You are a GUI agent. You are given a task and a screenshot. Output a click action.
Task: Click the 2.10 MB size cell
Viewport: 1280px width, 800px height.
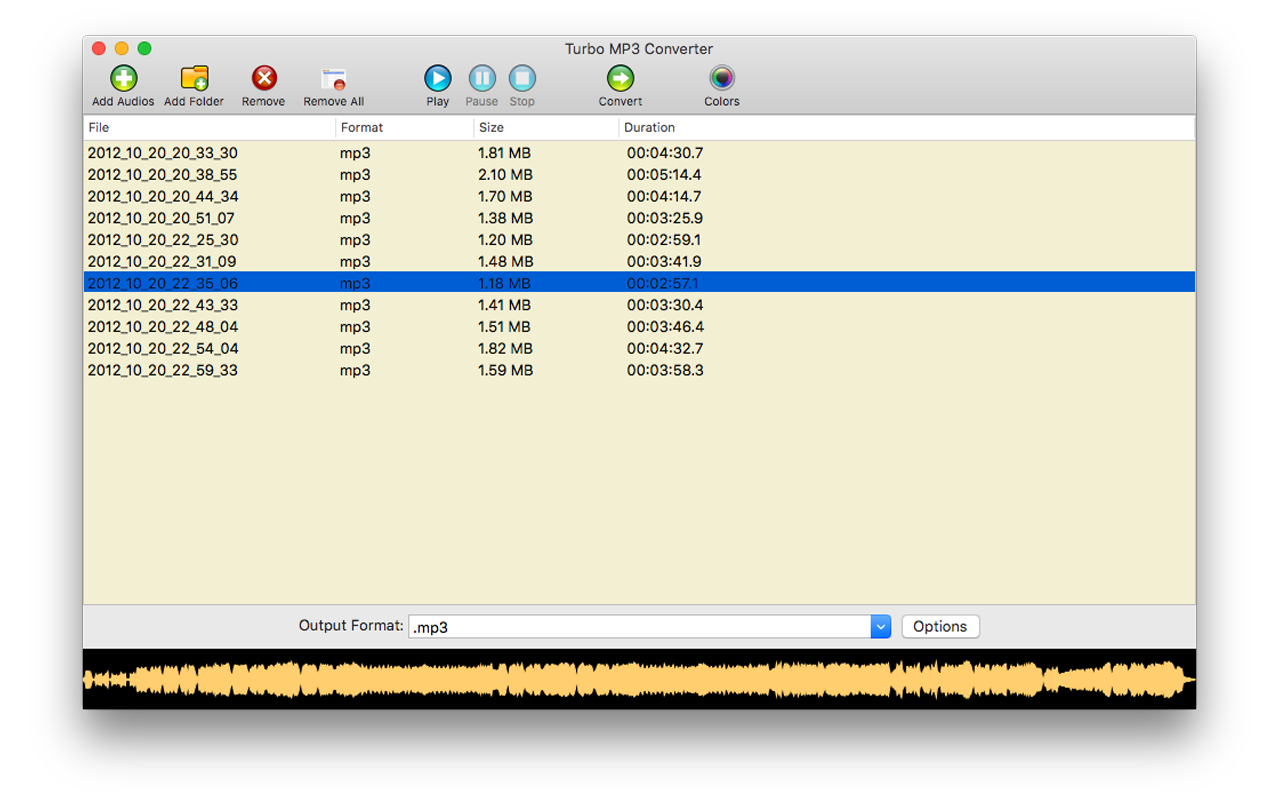[506, 175]
